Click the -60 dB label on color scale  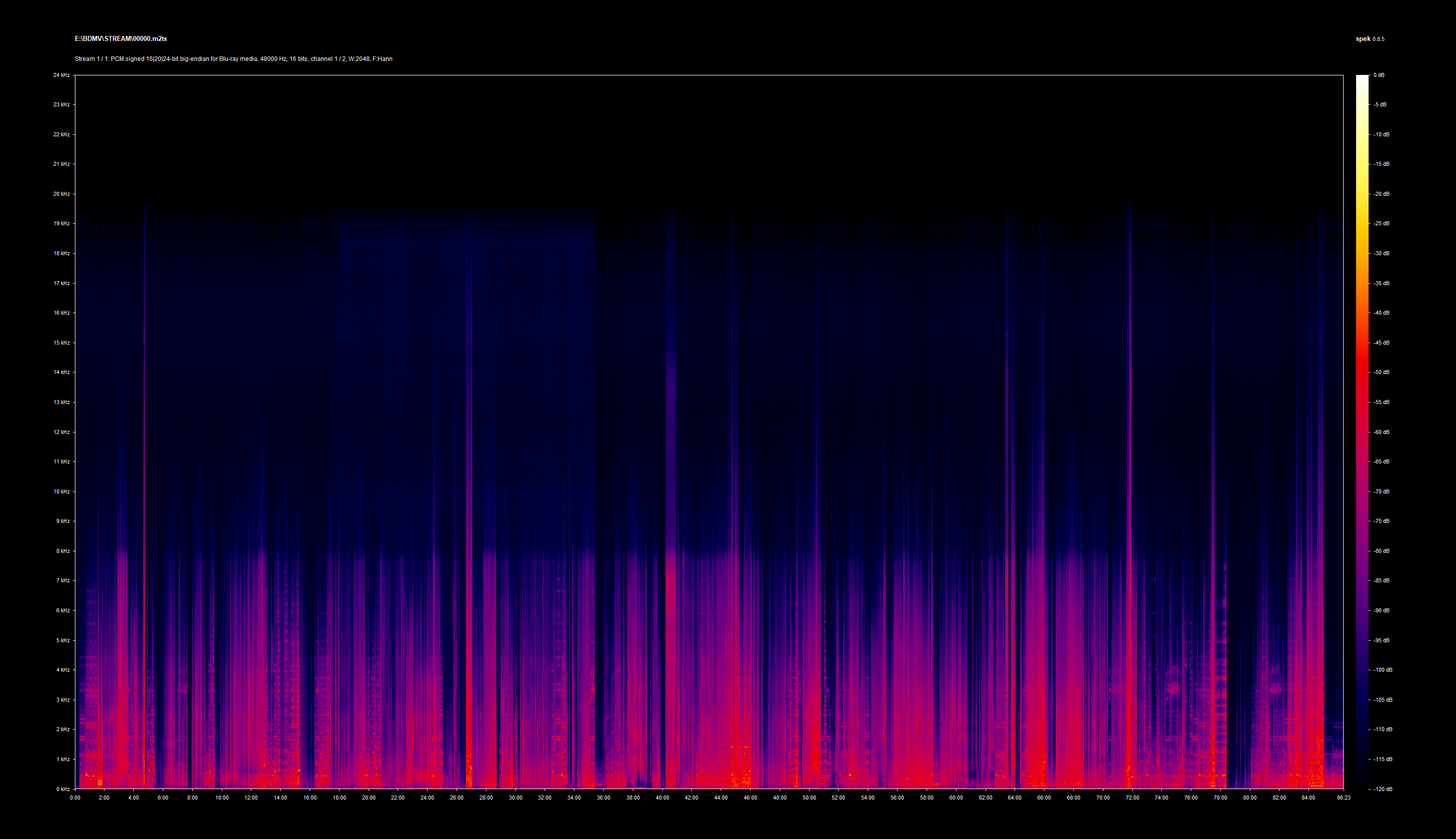pos(1381,431)
